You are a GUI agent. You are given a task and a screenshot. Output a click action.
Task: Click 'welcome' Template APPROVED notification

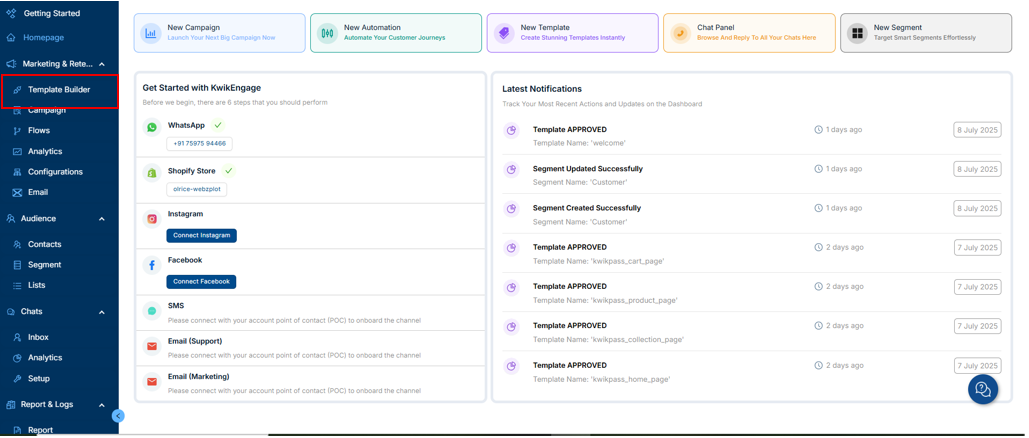[752, 135]
